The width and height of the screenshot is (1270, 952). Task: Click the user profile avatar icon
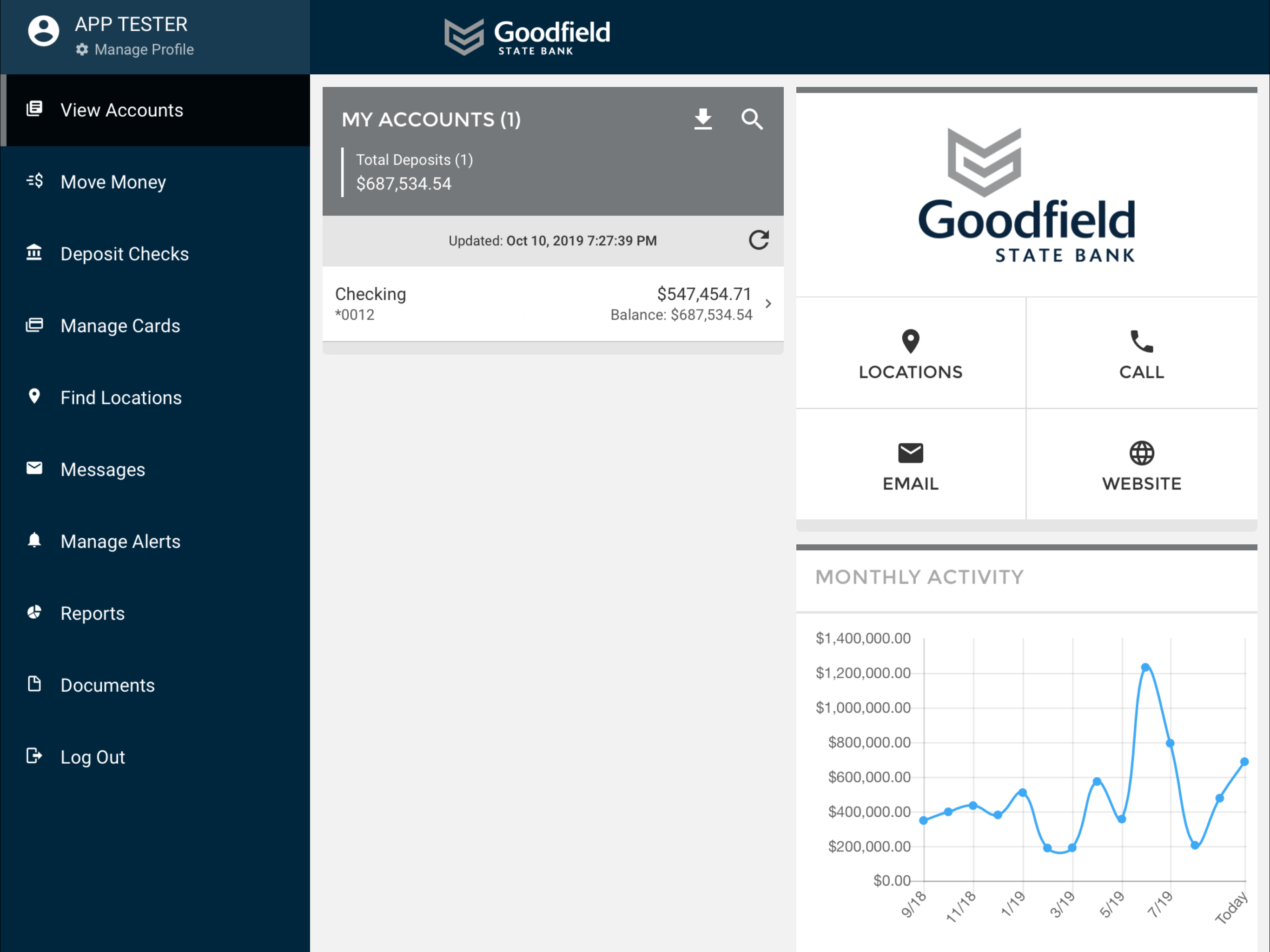pos(44,31)
